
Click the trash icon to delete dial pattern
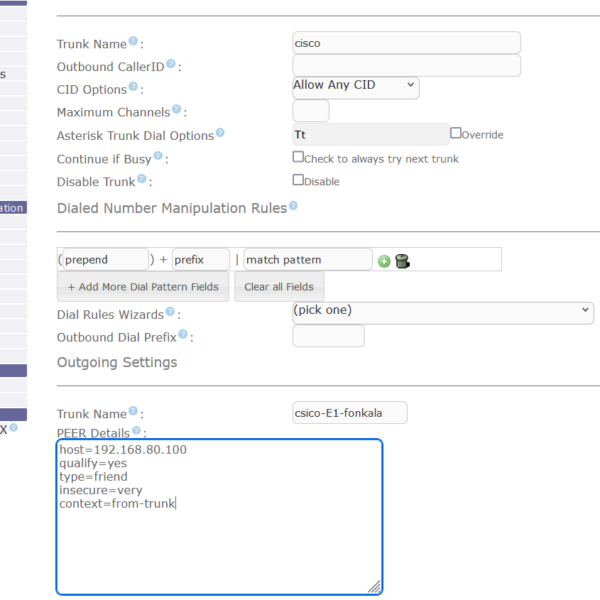coord(402,261)
